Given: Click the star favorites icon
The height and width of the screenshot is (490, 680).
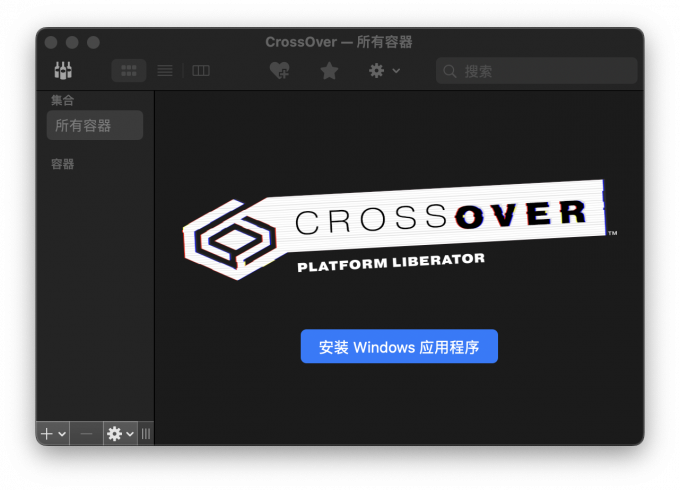Looking at the screenshot, I should point(329,71).
